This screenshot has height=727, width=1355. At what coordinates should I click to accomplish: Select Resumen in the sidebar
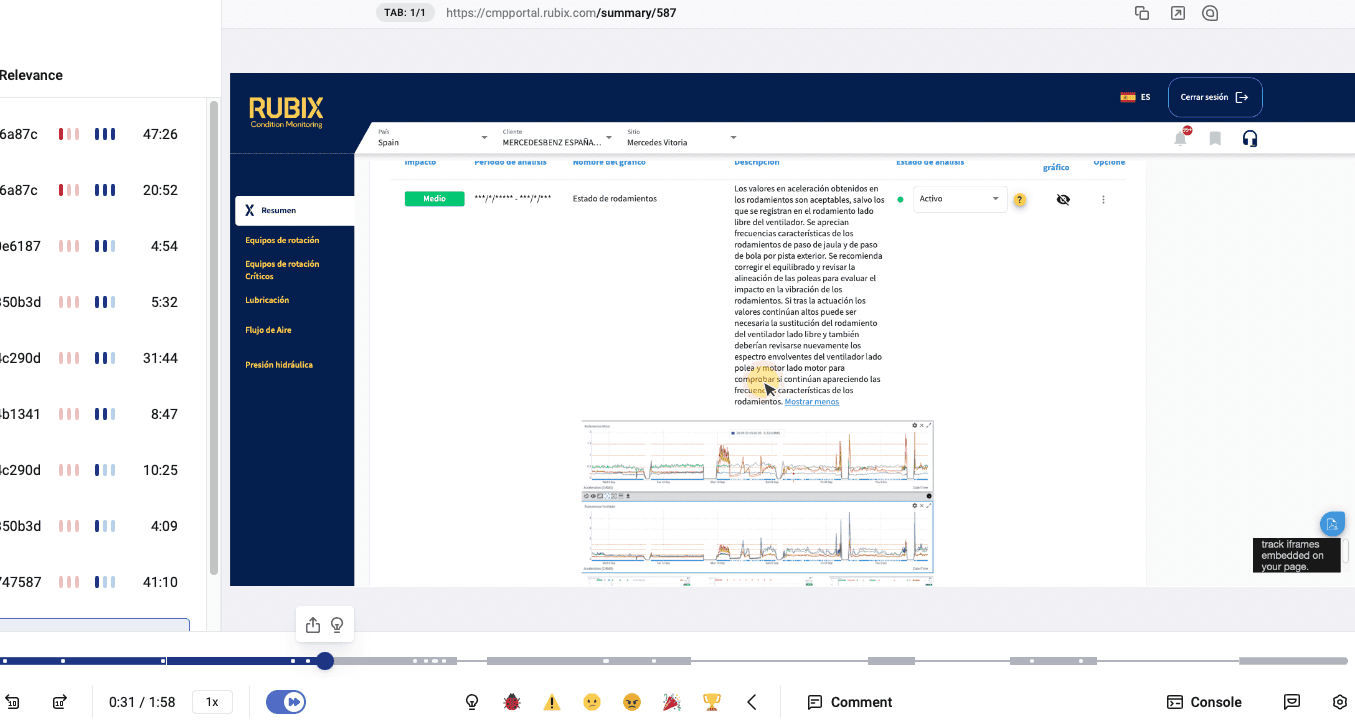(295, 210)
